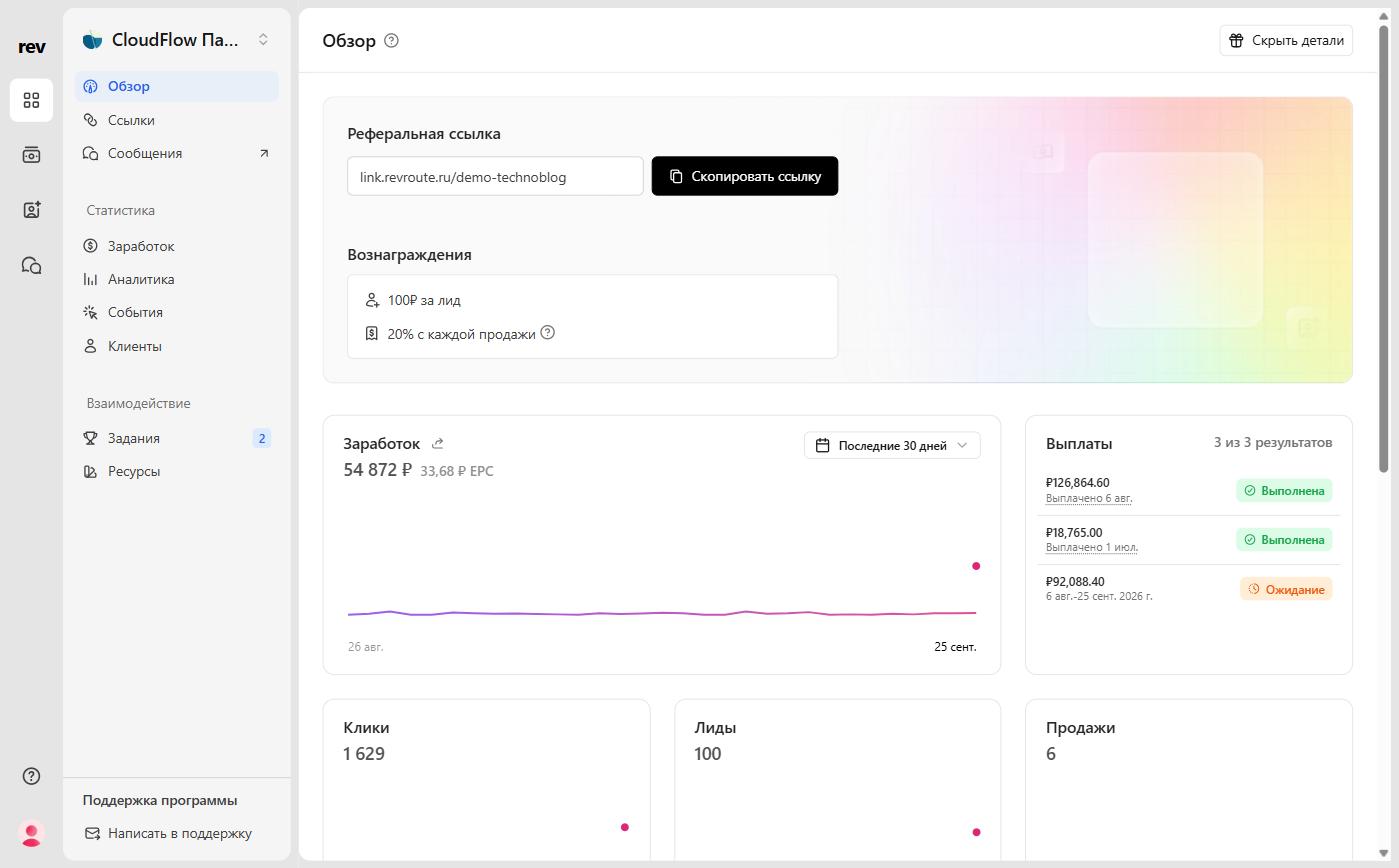Click the Скрыть детали button

point(1286,41)
